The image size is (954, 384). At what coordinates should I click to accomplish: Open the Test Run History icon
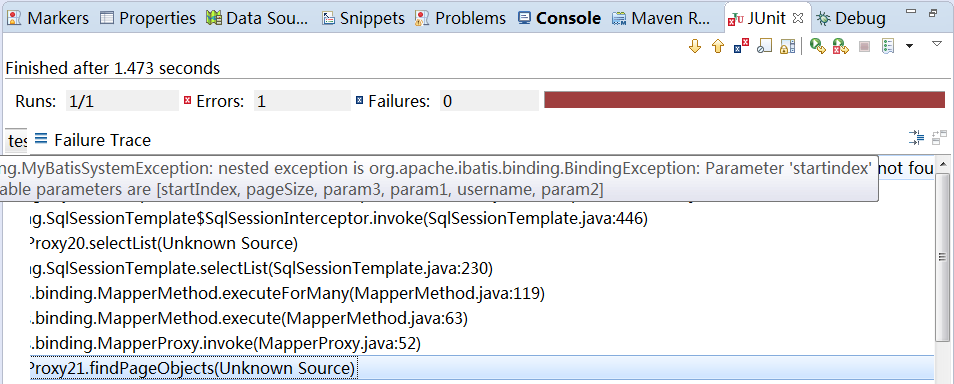888,46
